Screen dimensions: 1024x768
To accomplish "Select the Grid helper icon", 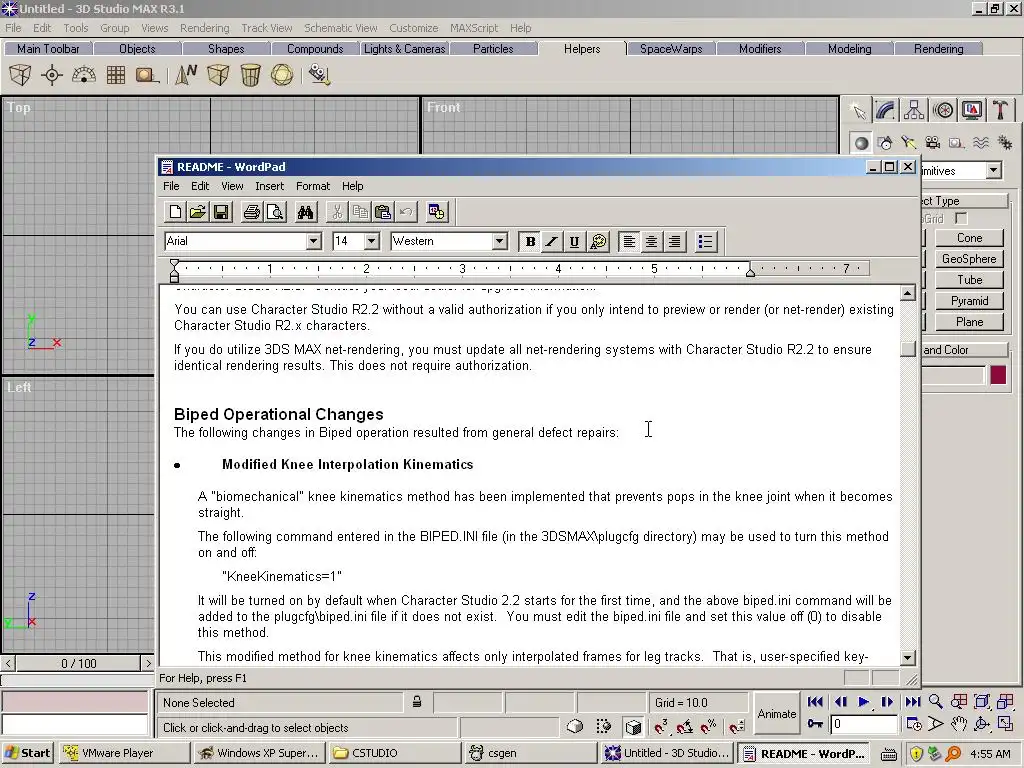I will (x=116, y=75).
